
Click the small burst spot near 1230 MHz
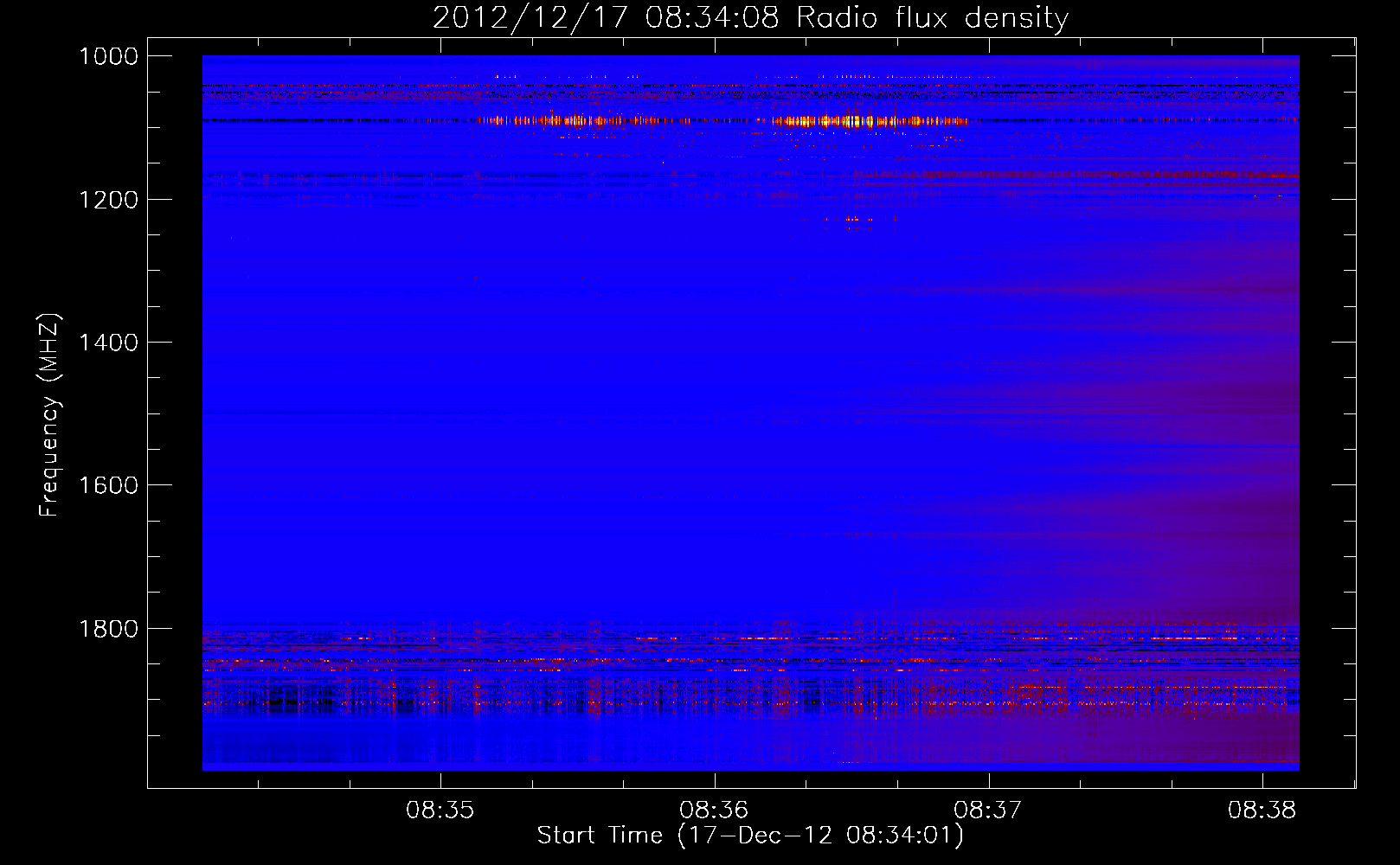857,220
